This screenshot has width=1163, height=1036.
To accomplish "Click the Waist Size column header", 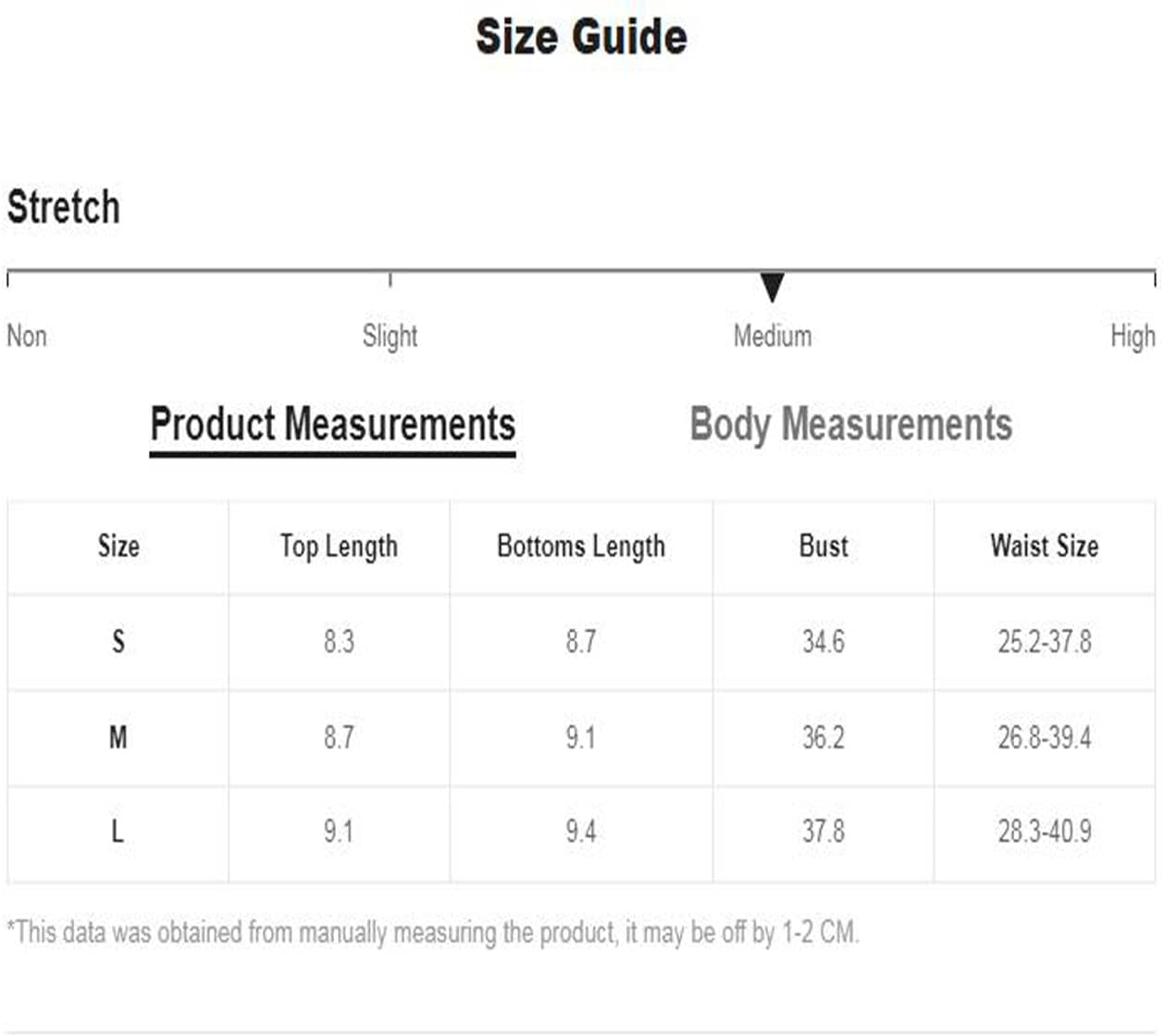I will [x=1045, y=546].
